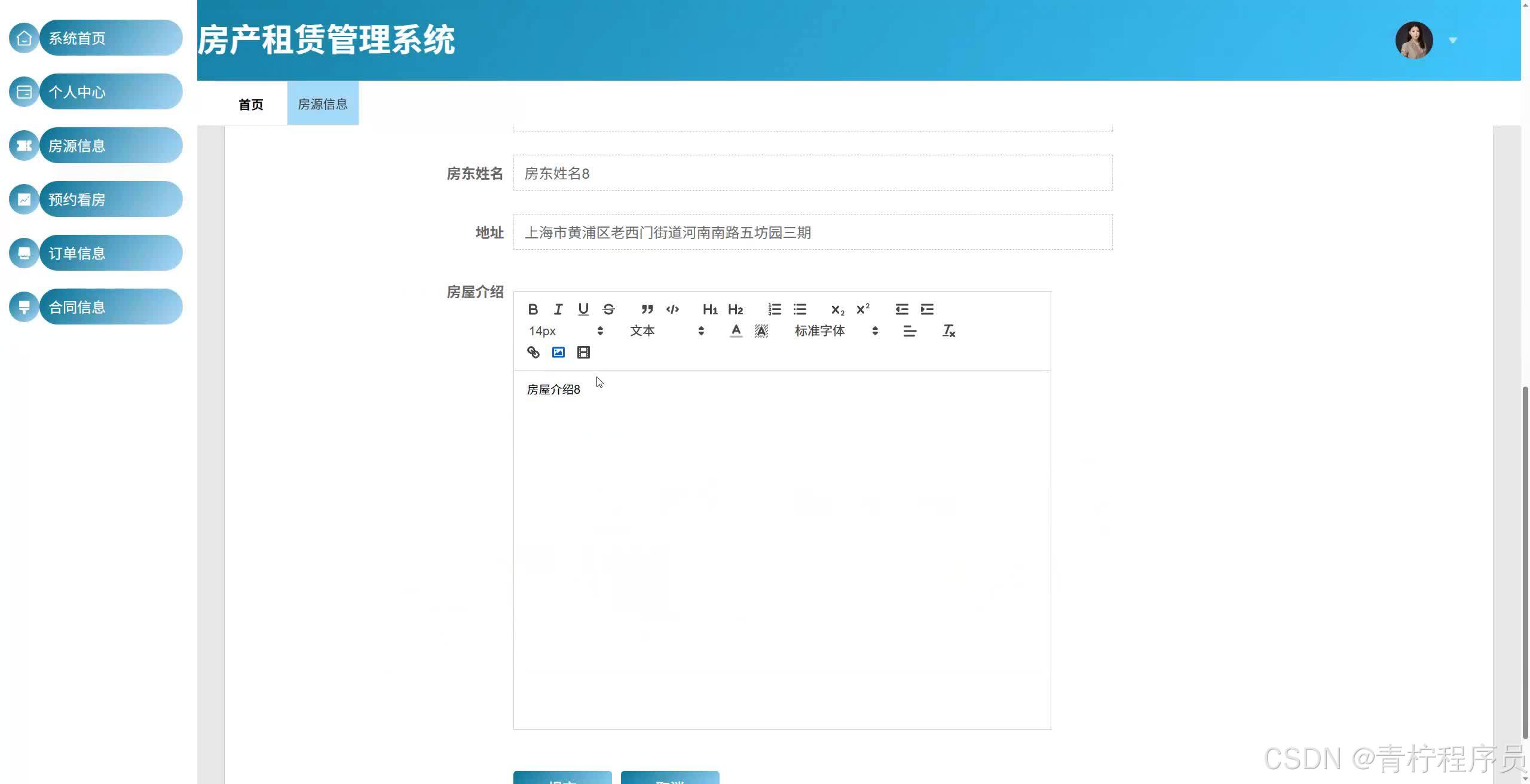Apply bold formatting in the editor
Image resolution: width=1530 pixels, height=784 pixels.
click(533, 309)
